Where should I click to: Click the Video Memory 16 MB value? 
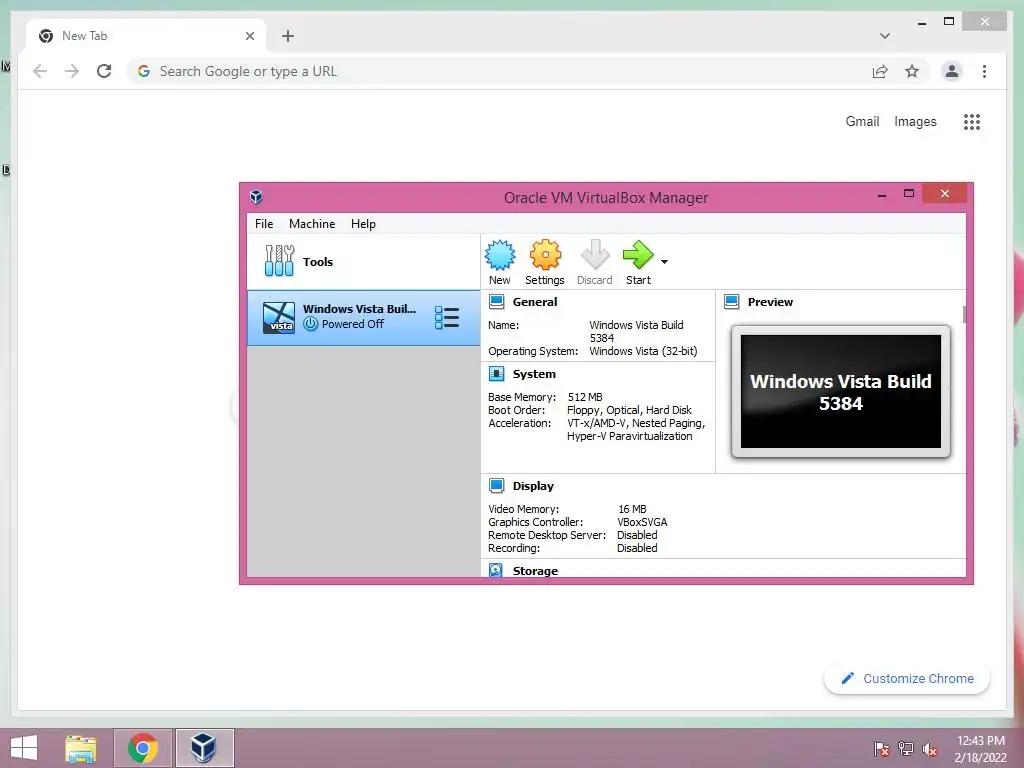[x=632, y=509]
